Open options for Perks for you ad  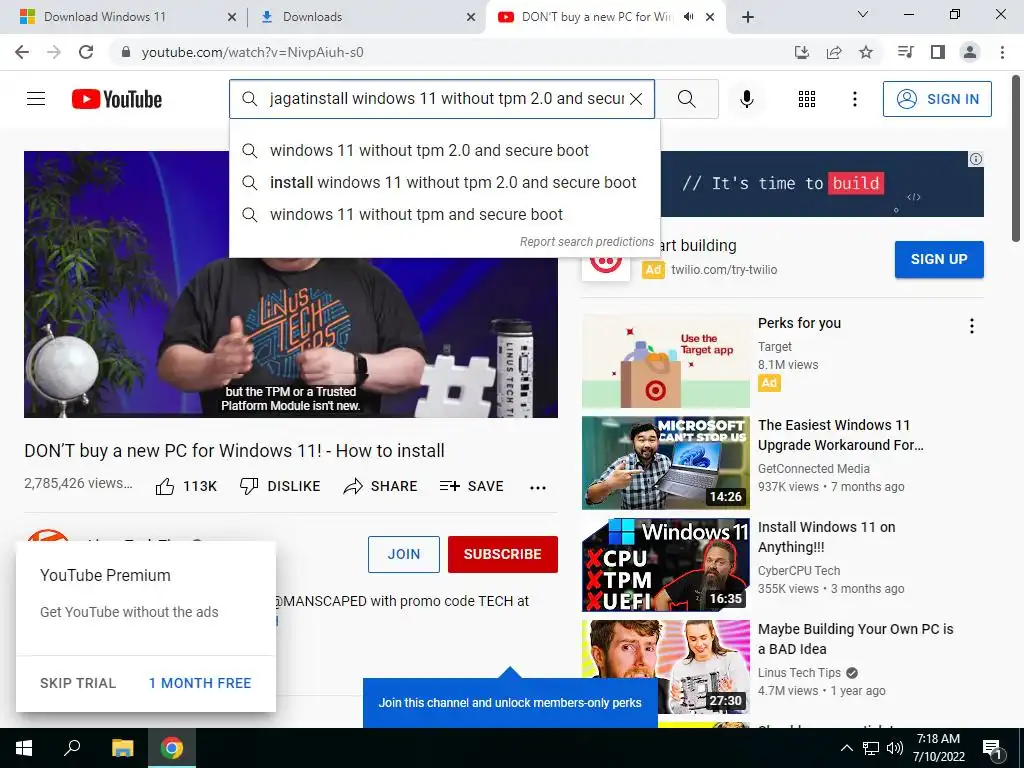coord(972,326)
